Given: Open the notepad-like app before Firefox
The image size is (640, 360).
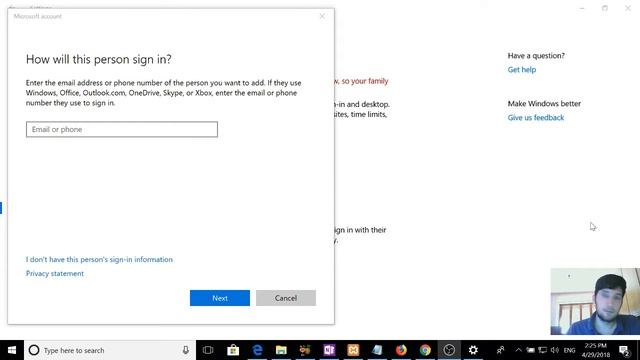Looking at the screenshot, I should tap(377, 350).
